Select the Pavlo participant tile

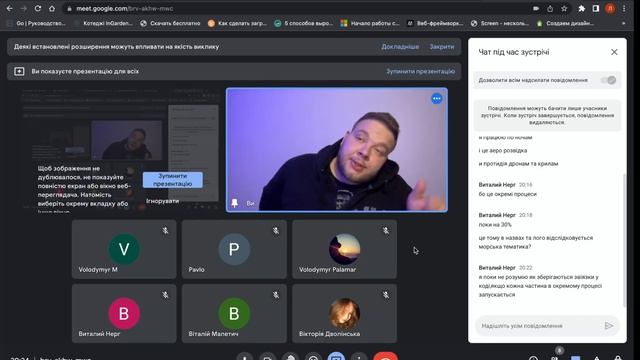[x=234, y=249]
